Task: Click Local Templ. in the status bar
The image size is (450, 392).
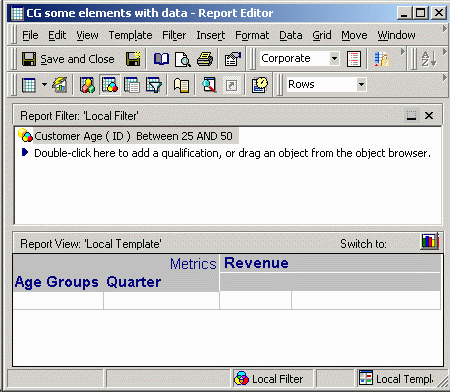Action: [405, 379]
